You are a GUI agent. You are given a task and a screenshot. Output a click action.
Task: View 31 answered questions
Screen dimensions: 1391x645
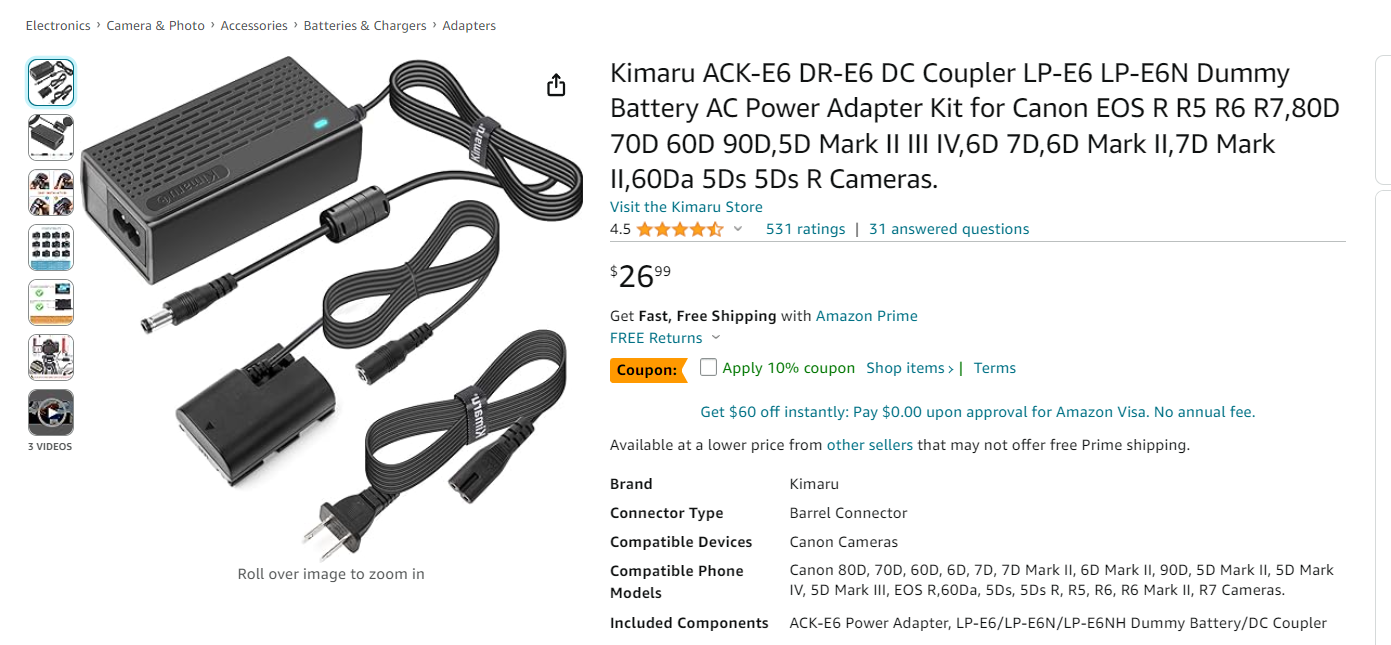949,229
